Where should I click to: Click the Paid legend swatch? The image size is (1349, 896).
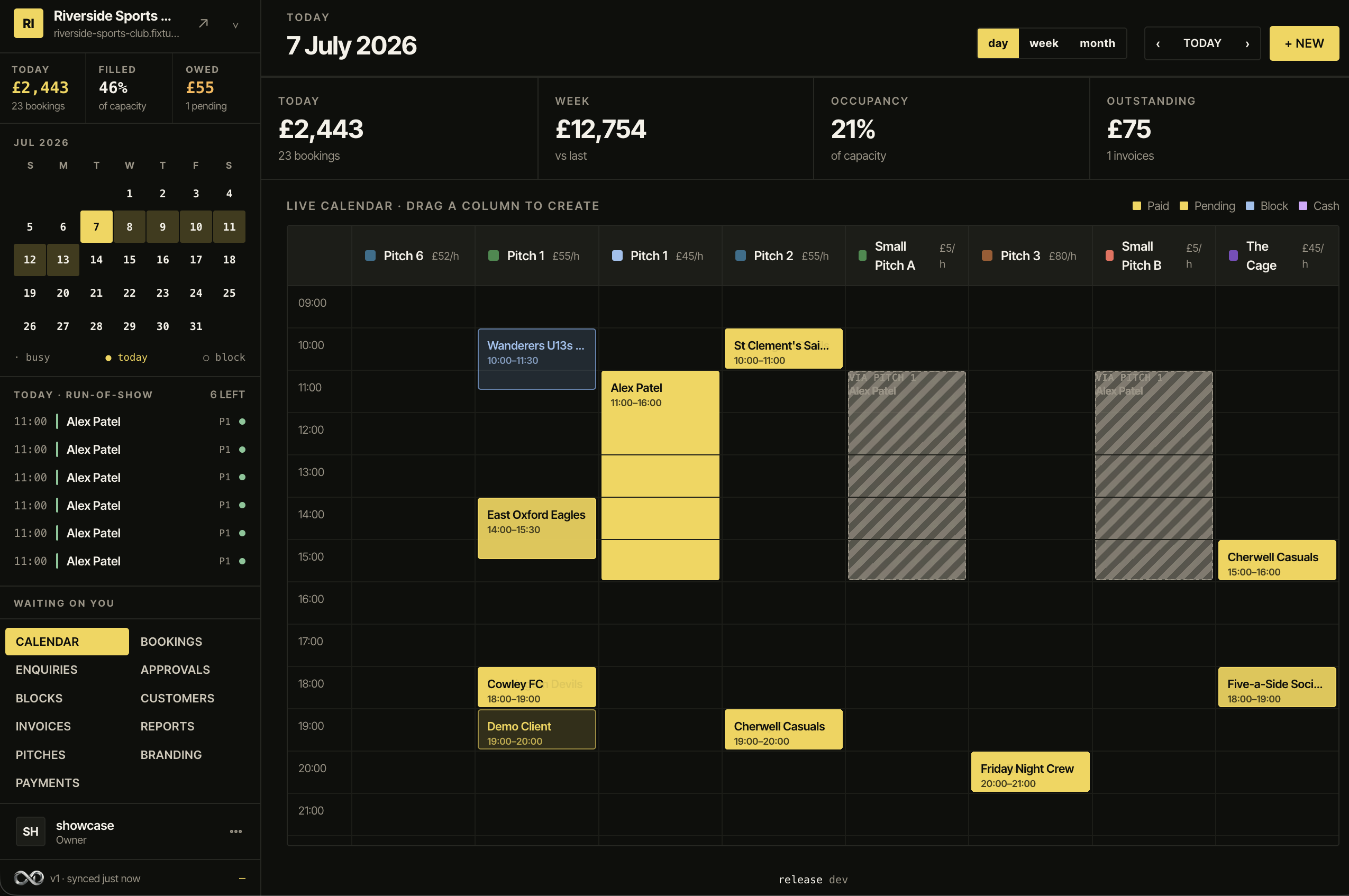coord(1136,206)
